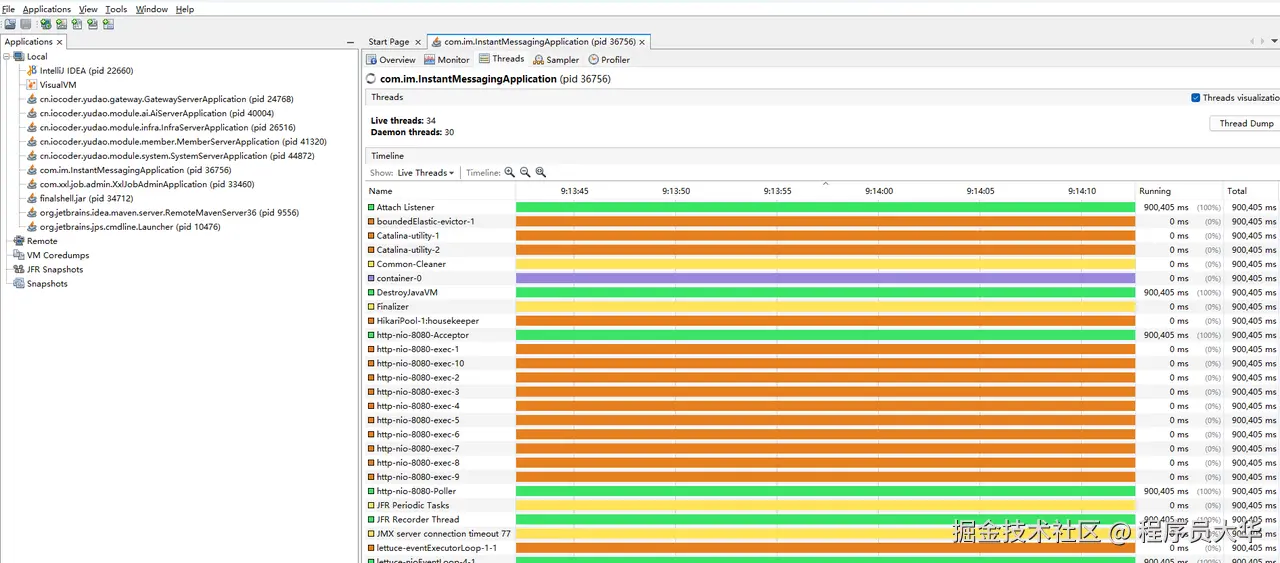Switch to the Sampler subtab
1280x563 pixels.
[556, 60]
